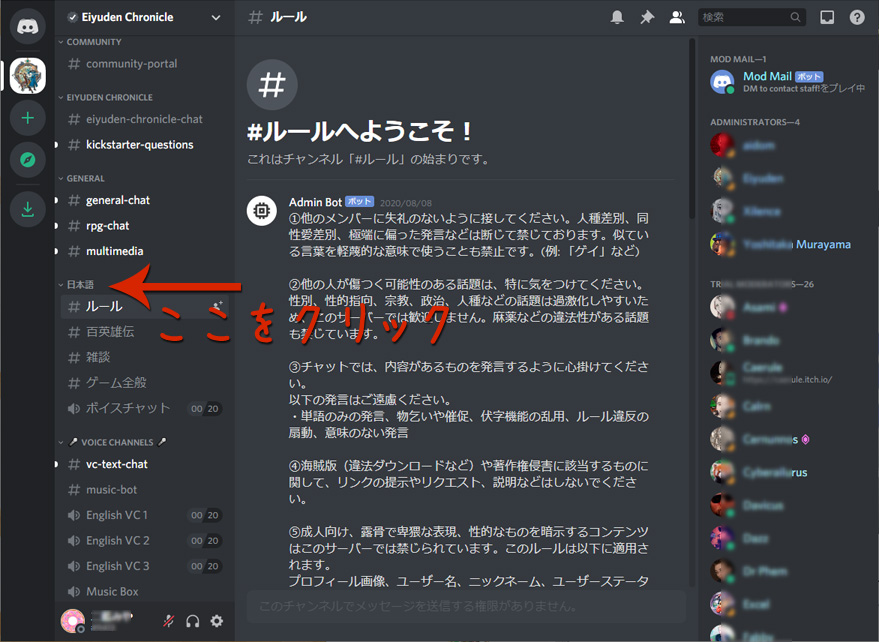879x642 pixels.
Task: Open the vc-text-chat channel
Action: point(145,464)
